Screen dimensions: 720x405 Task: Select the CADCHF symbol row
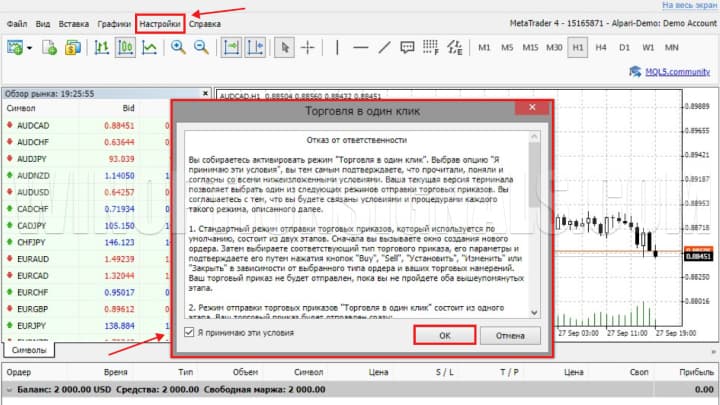(x=86, y=209)
